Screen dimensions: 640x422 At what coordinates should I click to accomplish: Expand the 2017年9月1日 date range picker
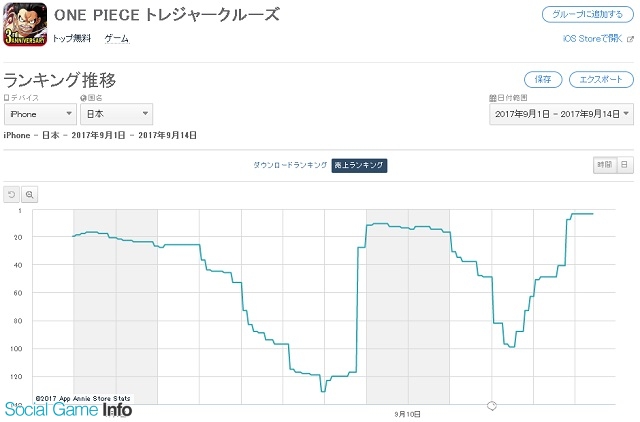(561, 114)
